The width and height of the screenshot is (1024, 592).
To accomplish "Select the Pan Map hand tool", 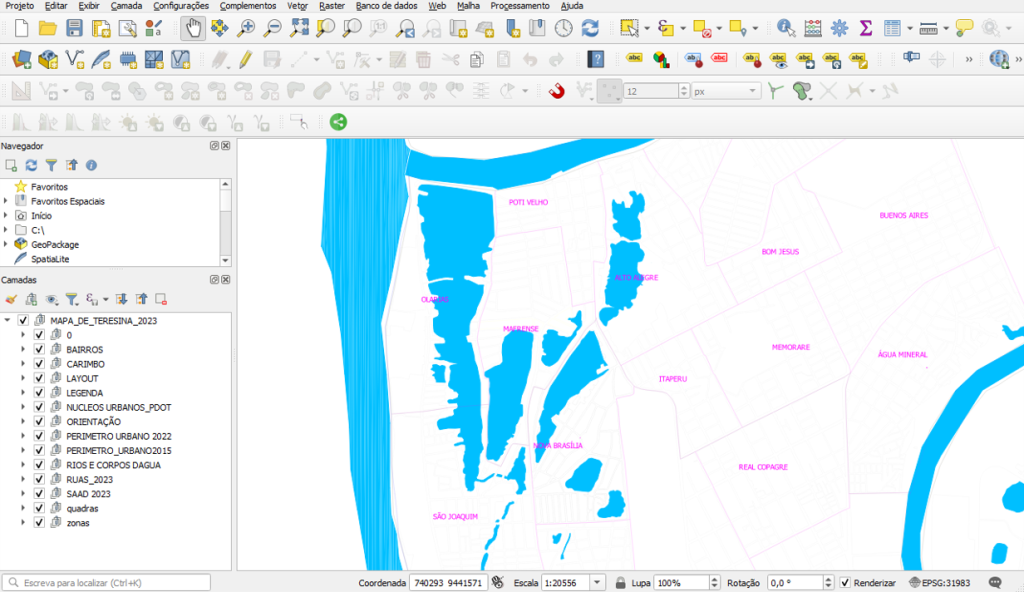I will click(192, 28).
